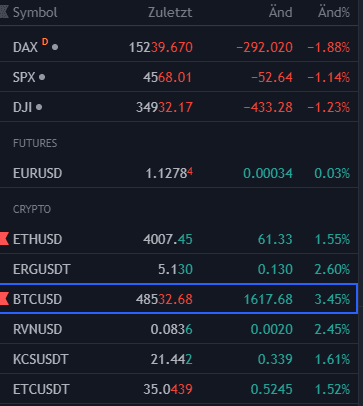Screen dimensions: 363x406
Task: Click the red flag icon beside ETHUSD
Action: [4, 239]
